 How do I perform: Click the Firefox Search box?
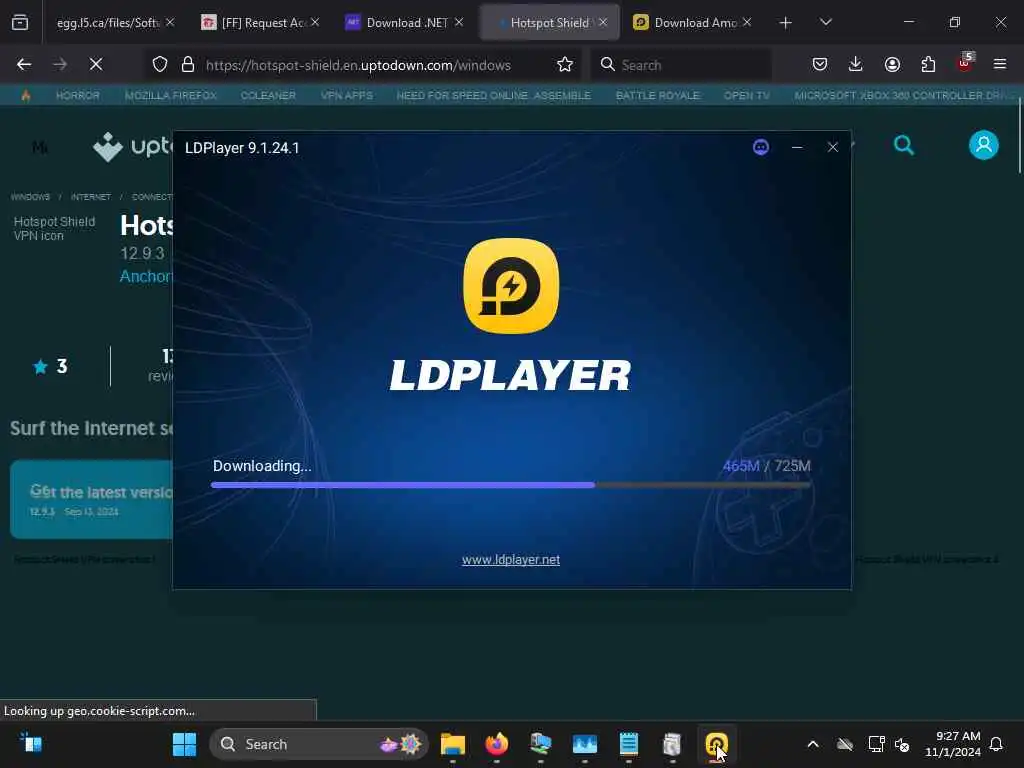tap(681, 65)
